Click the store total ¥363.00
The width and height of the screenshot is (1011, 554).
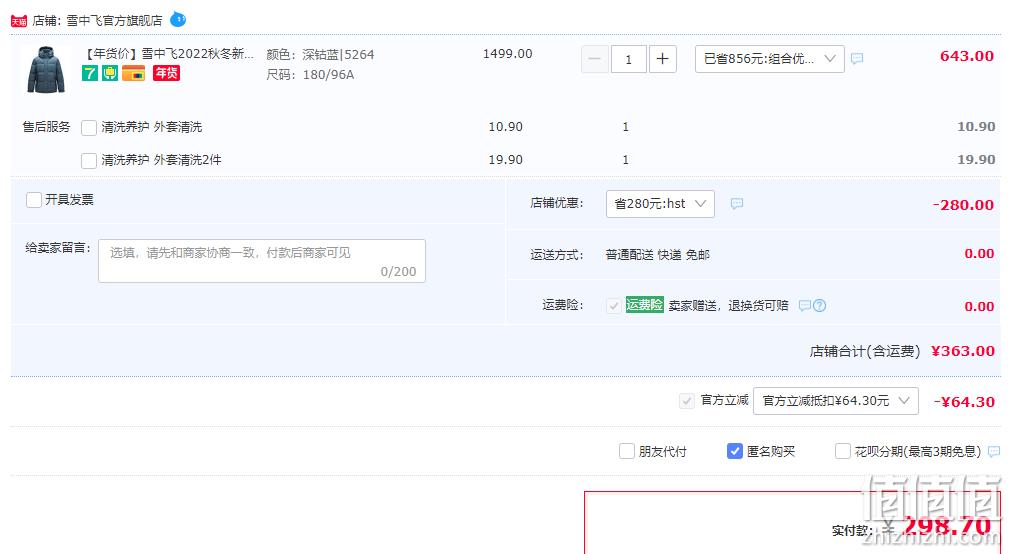click(963, 351)
